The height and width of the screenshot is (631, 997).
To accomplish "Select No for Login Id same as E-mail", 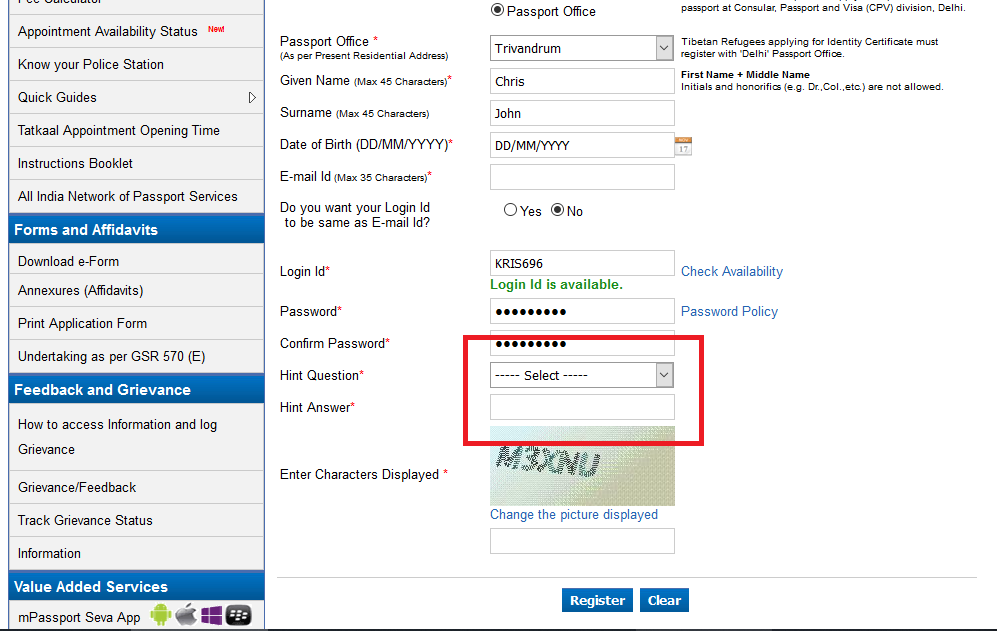I will pyautogui.click(x=556, y=209).
